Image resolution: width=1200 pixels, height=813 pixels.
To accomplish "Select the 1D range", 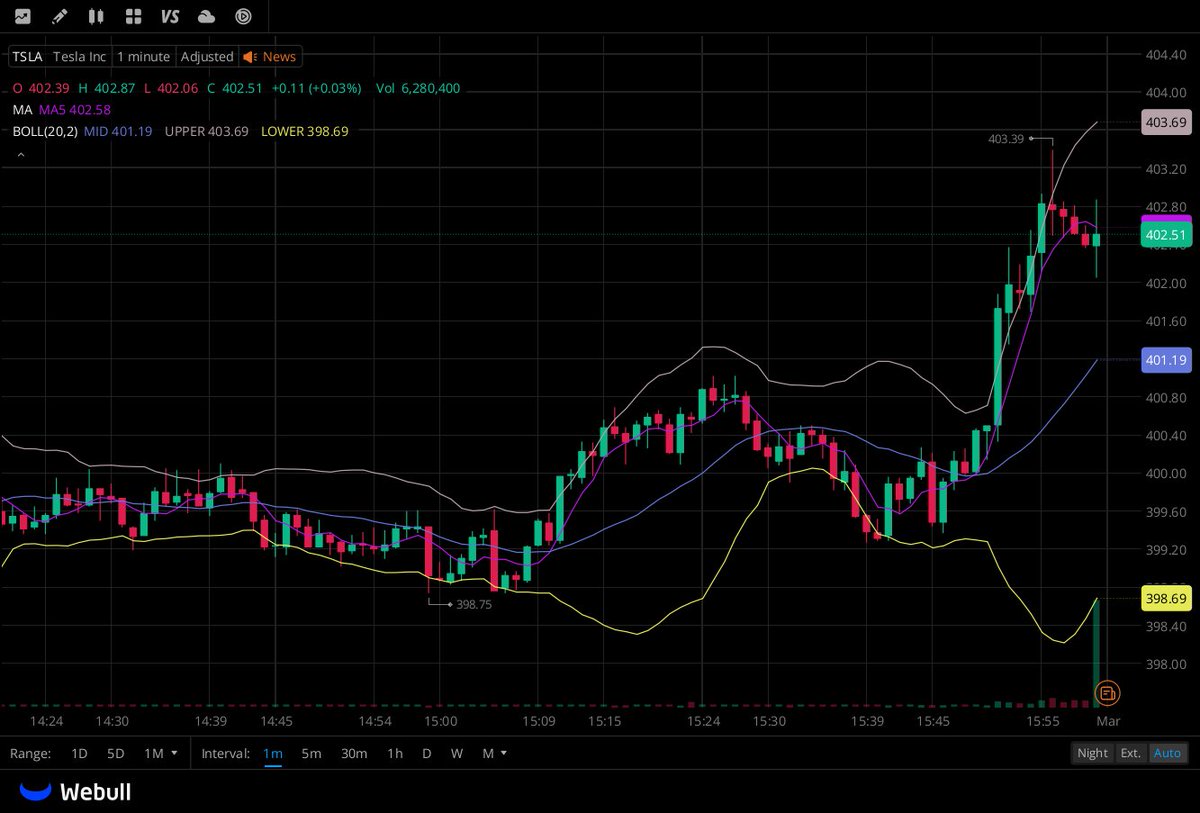I will pos(79,753).
